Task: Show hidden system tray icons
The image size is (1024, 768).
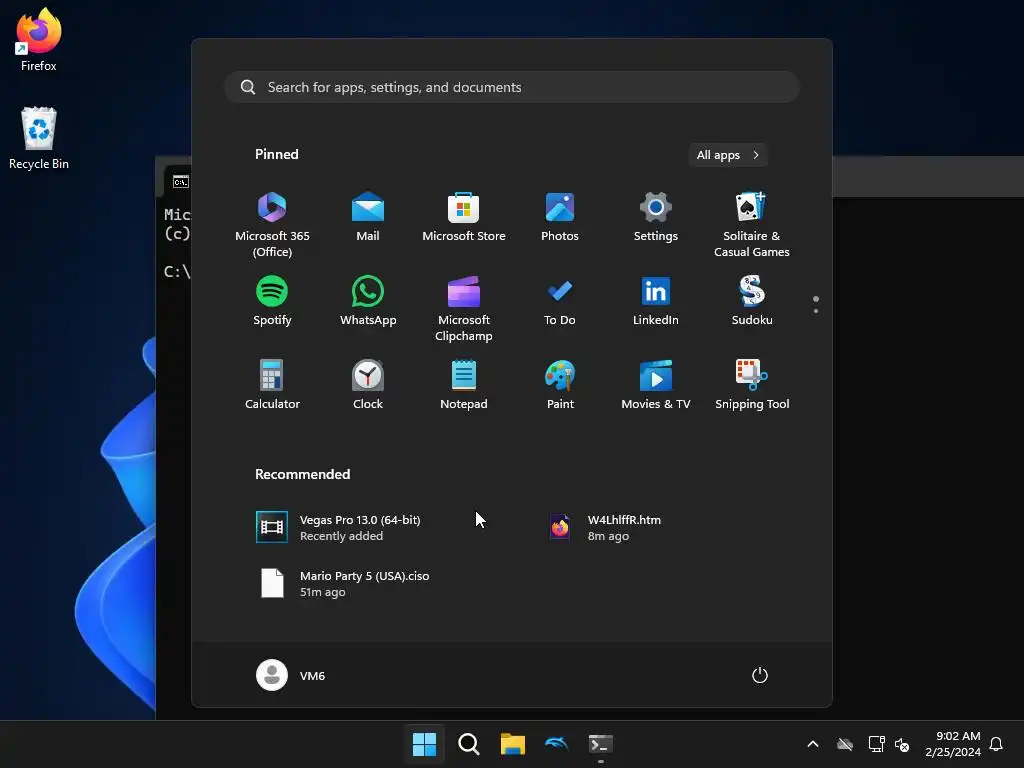Action: click(813, 744)
